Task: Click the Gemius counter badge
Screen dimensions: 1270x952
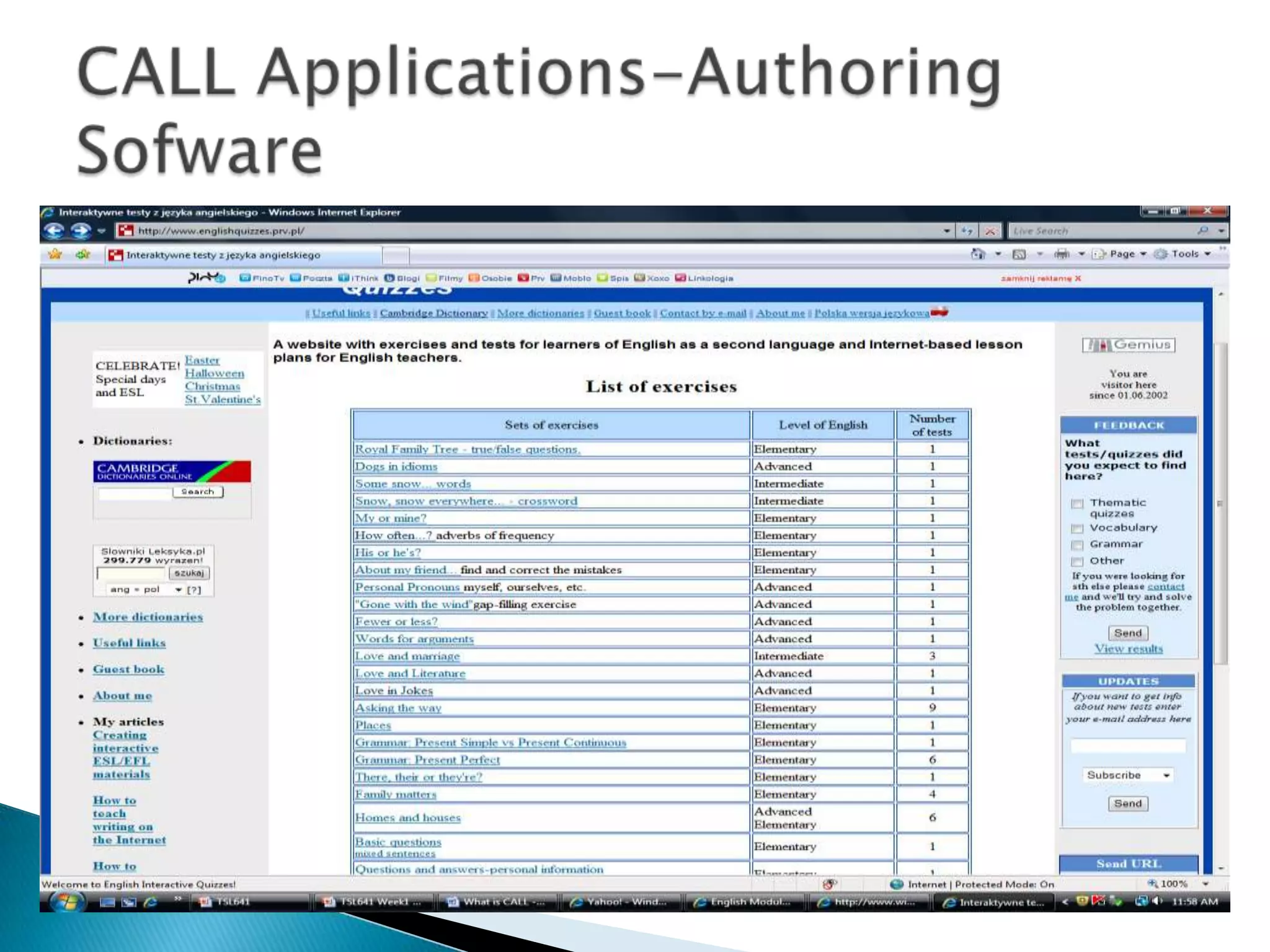Action: (x=1129, y=345)
